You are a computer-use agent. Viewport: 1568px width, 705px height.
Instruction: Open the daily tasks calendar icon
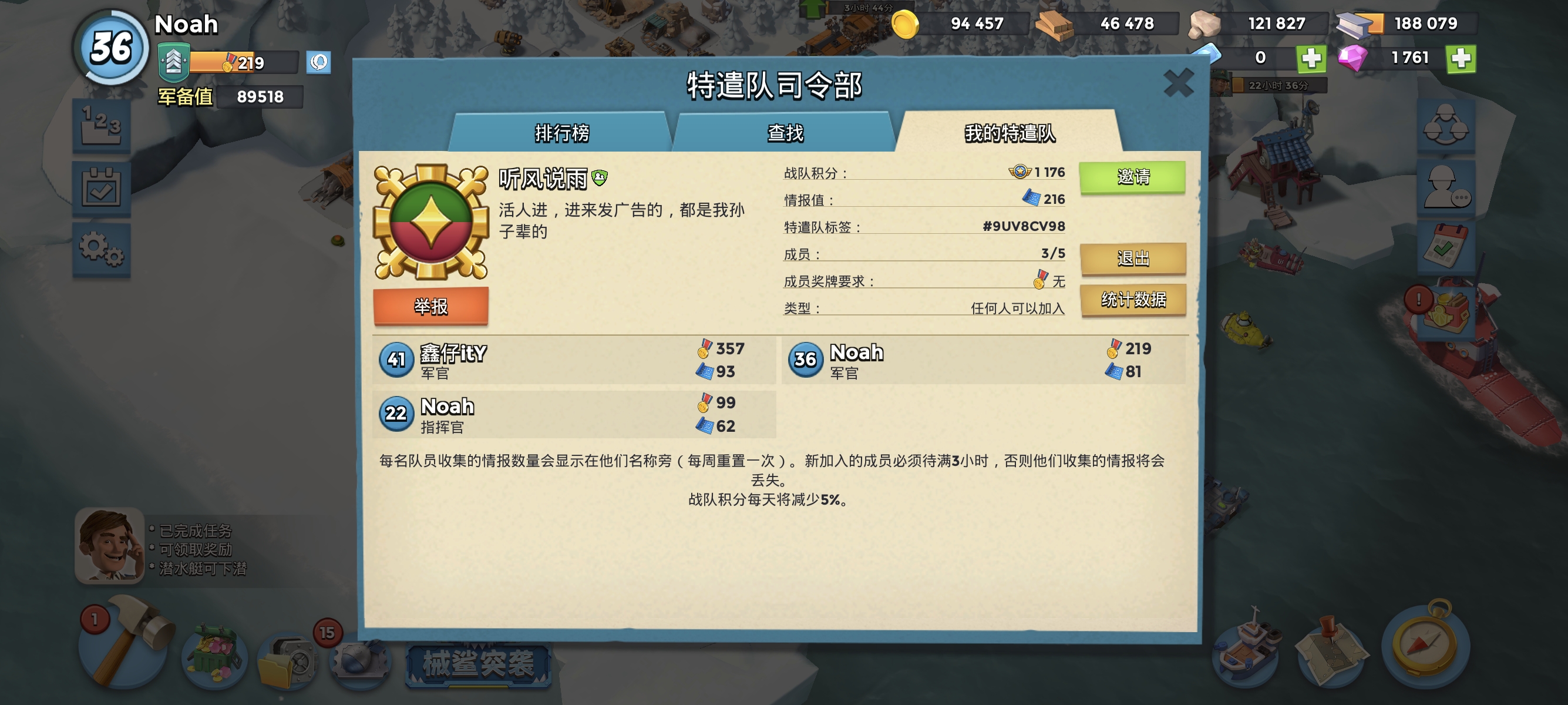101,189
